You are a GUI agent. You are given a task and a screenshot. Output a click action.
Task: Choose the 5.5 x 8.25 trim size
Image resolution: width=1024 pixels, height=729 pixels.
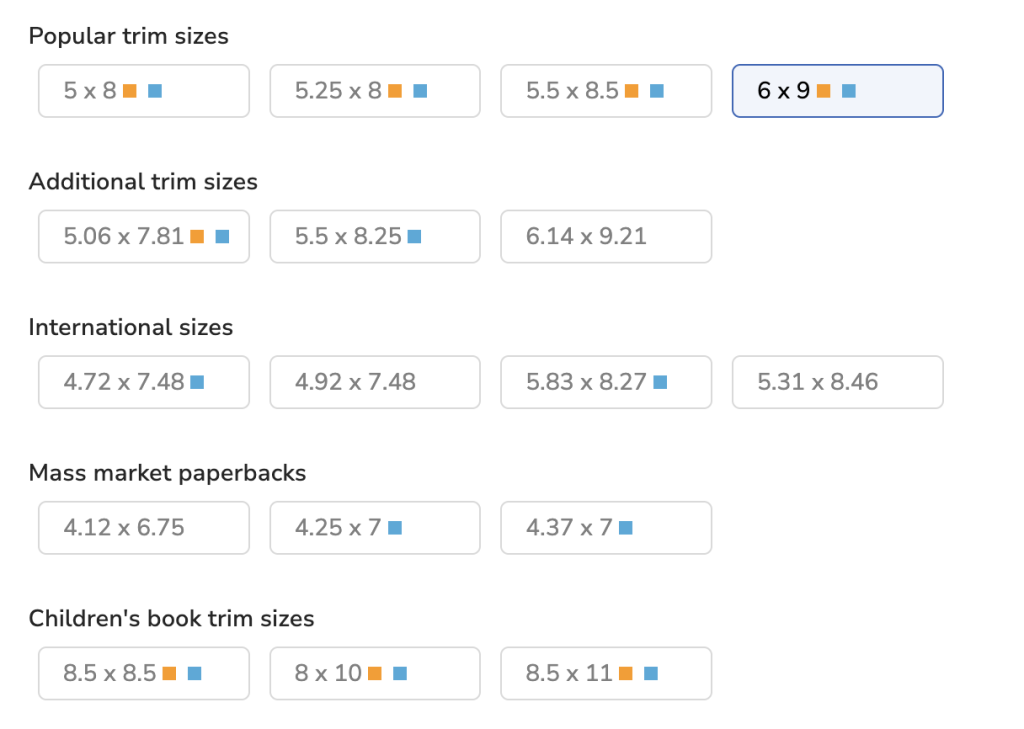(x=374, y=237)
